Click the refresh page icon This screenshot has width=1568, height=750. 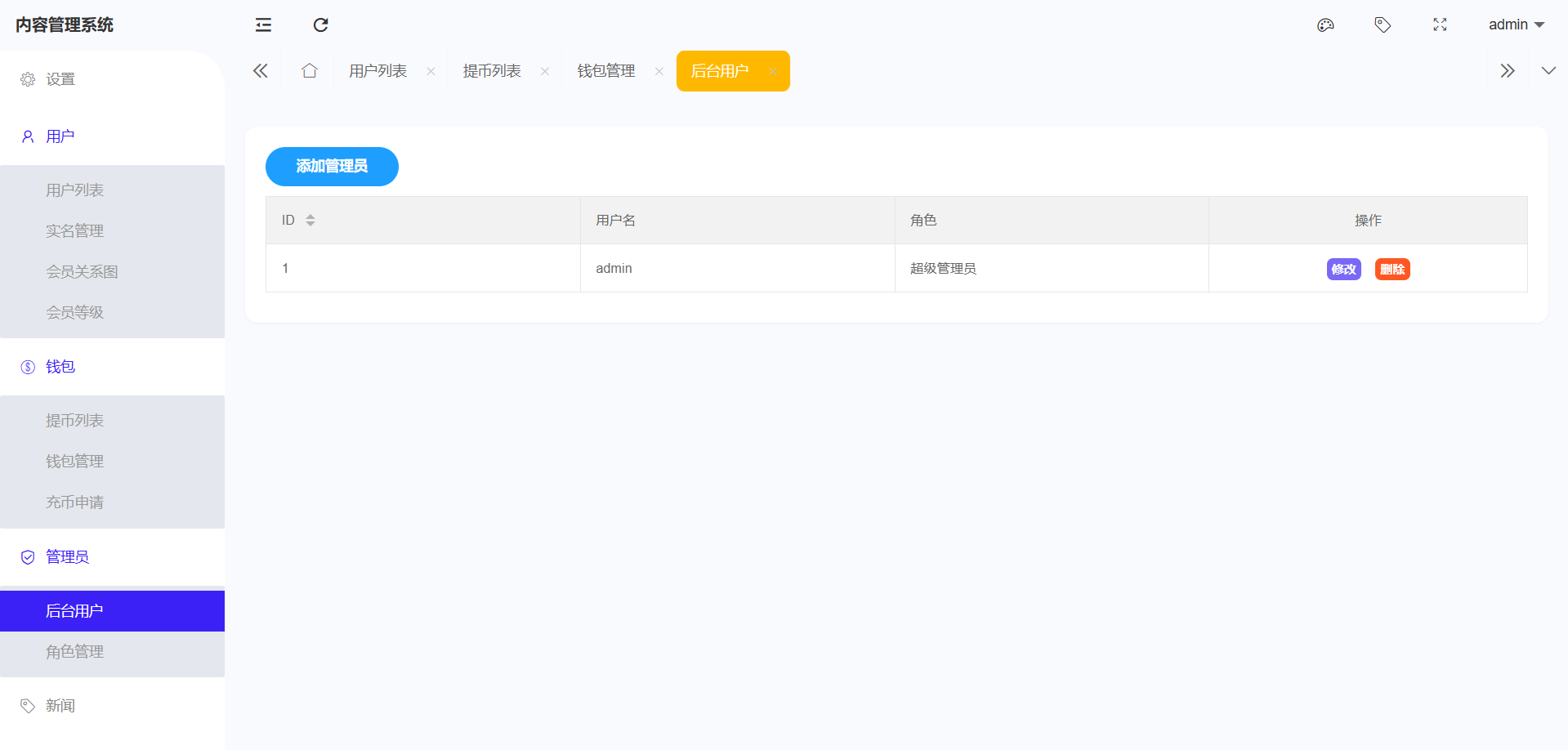pos(320,25)
